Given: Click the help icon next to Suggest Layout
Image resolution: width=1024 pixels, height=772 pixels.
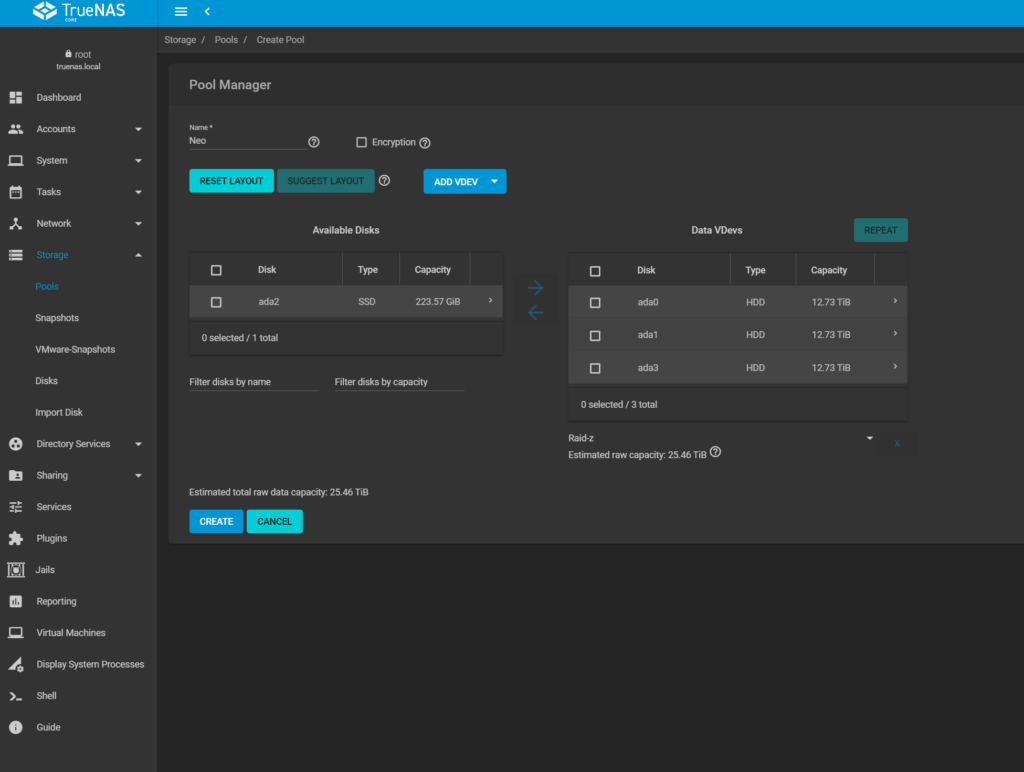Looking at the screenshot, I should pyautogui.click(x=384, y=181).
